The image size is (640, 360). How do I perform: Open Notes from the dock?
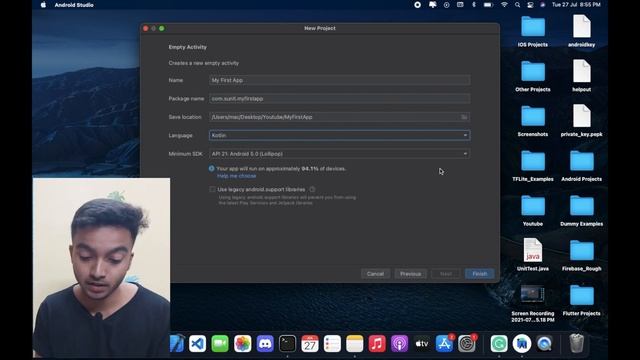pos(355,344)
